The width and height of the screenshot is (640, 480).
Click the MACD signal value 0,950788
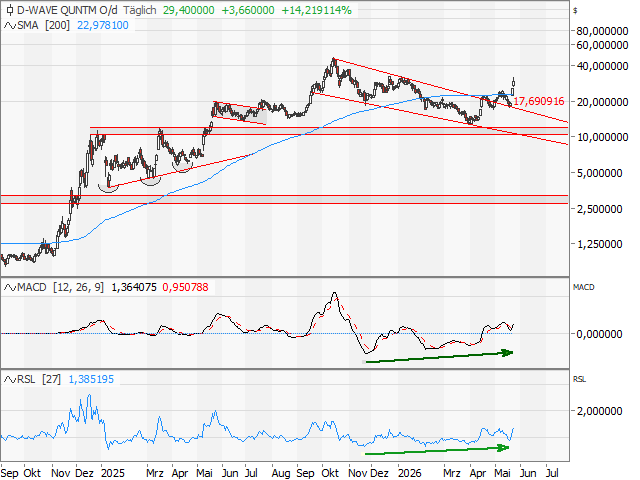tap(186, 287)
